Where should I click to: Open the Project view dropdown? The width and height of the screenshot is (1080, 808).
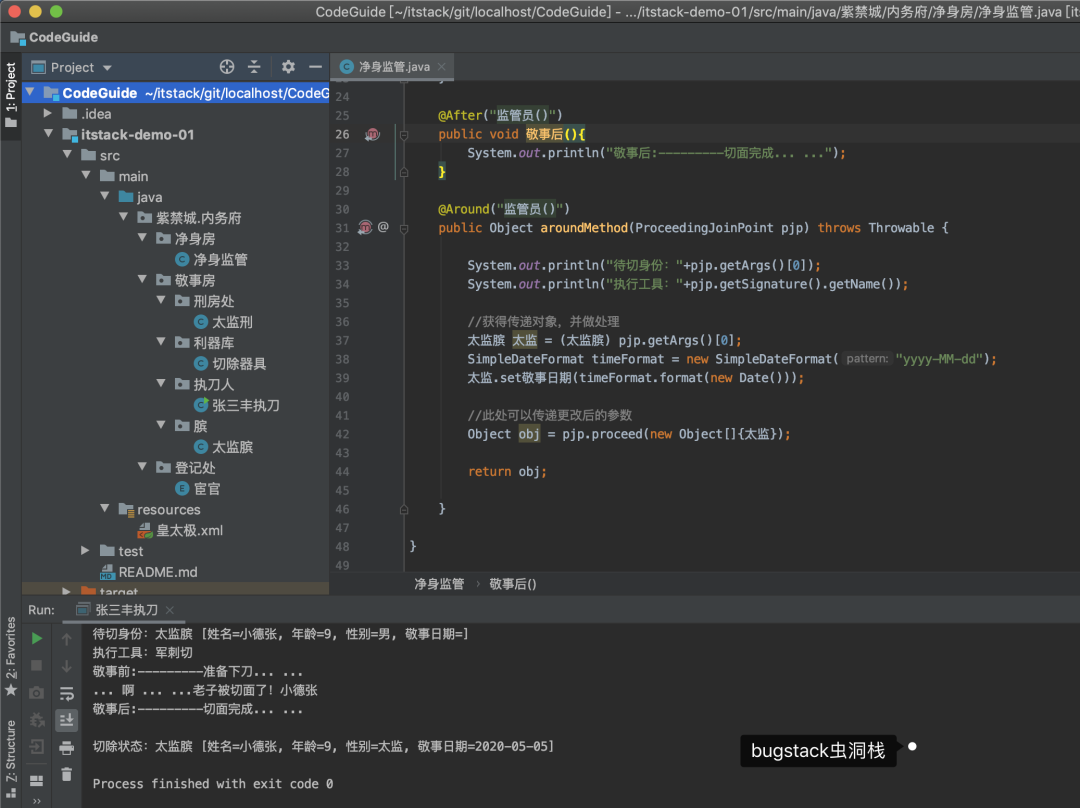tap(72, 67)
